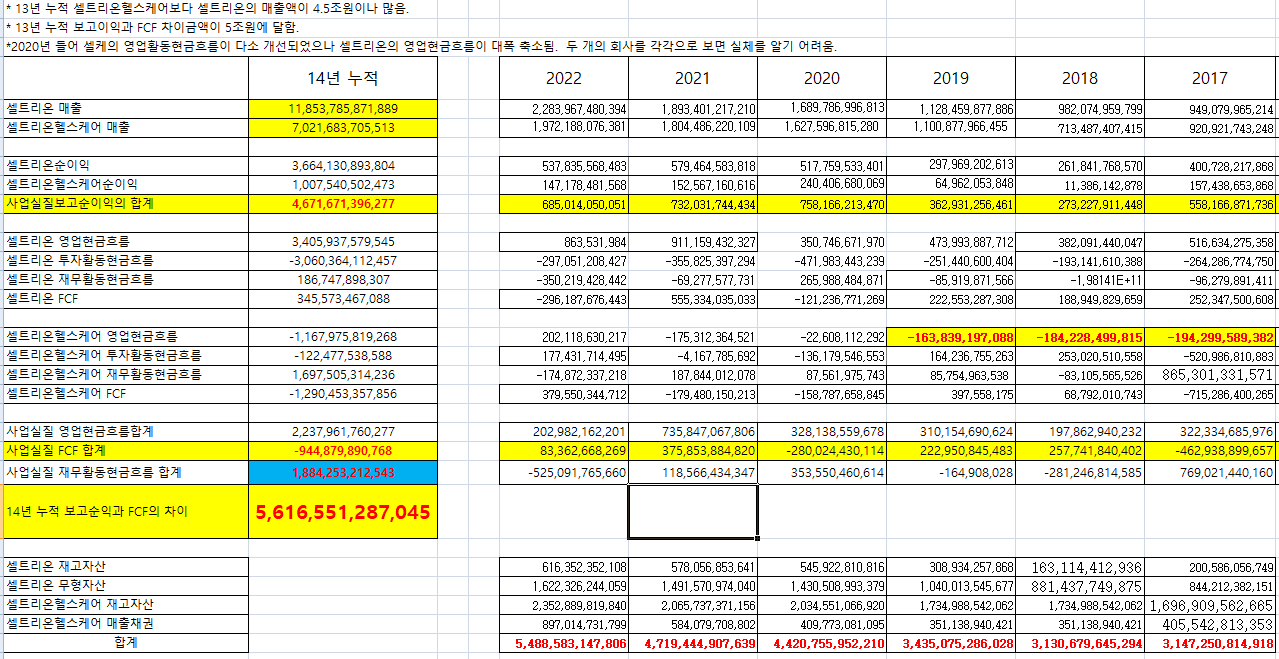Click the '셀트리온헬스케어 매출채권' row label
Image resolution: width=1279 pixels, height=659 pixels.
click(126, 623)
